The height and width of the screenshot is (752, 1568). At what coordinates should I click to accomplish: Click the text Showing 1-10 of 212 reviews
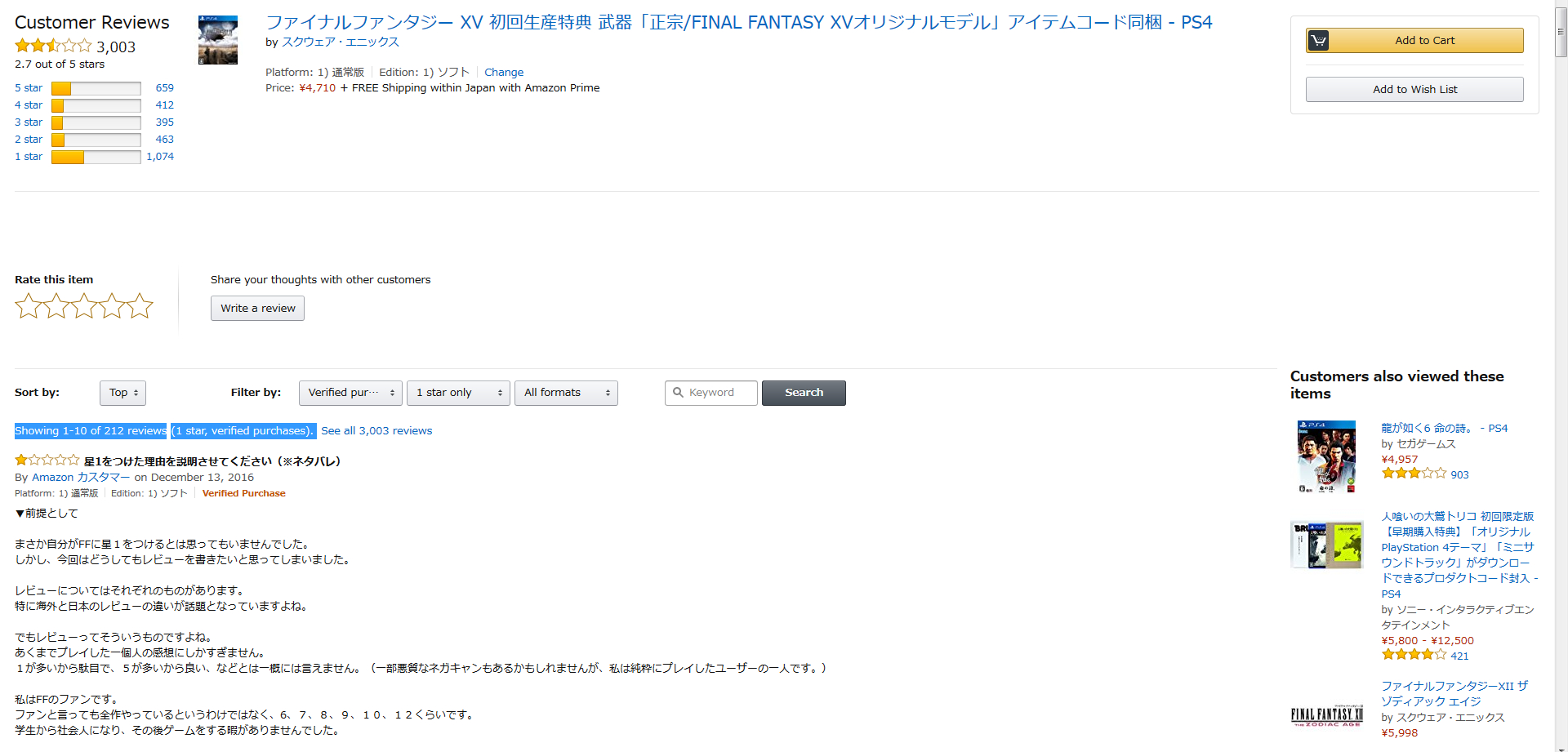point(91,430)
